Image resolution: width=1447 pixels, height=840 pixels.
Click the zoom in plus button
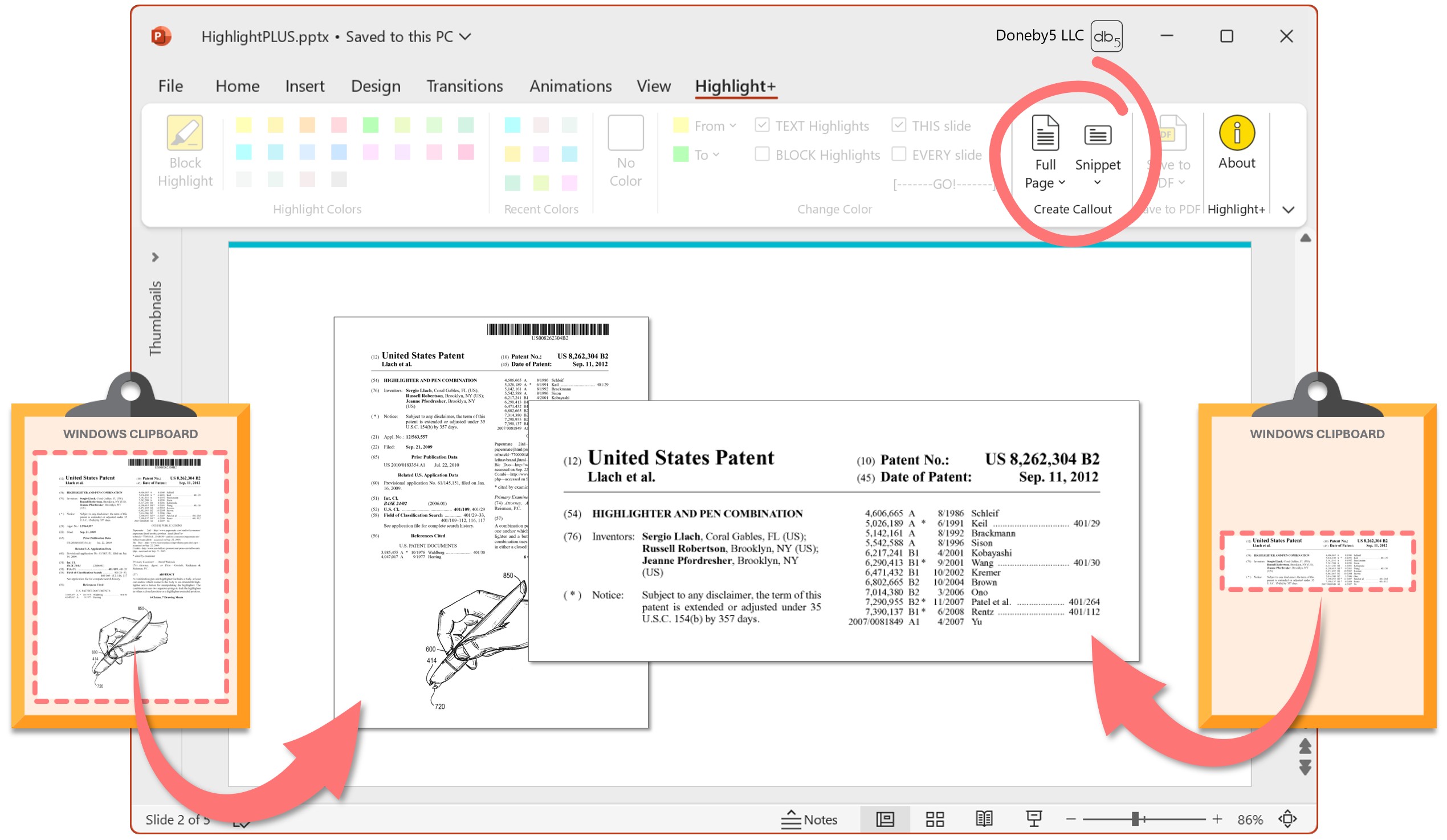pos(1217,819)
